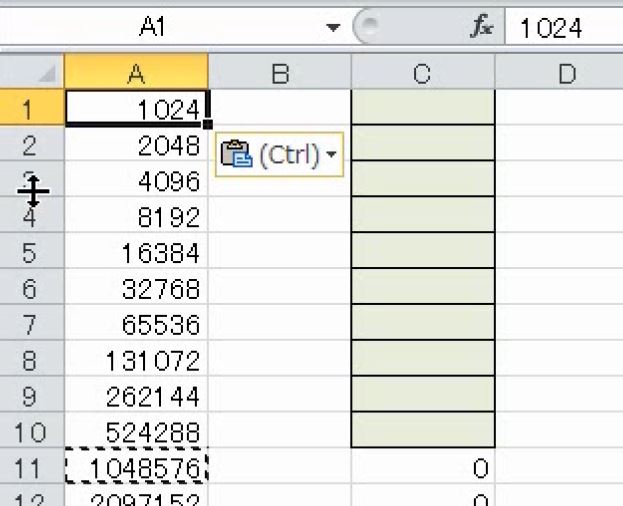Select row 11 header

[32, 465]
